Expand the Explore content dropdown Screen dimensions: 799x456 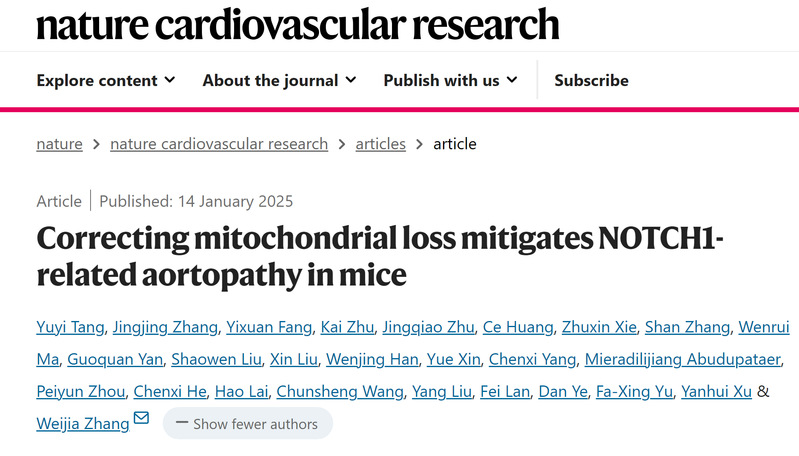pyautogui.click(x=106, y=80)
